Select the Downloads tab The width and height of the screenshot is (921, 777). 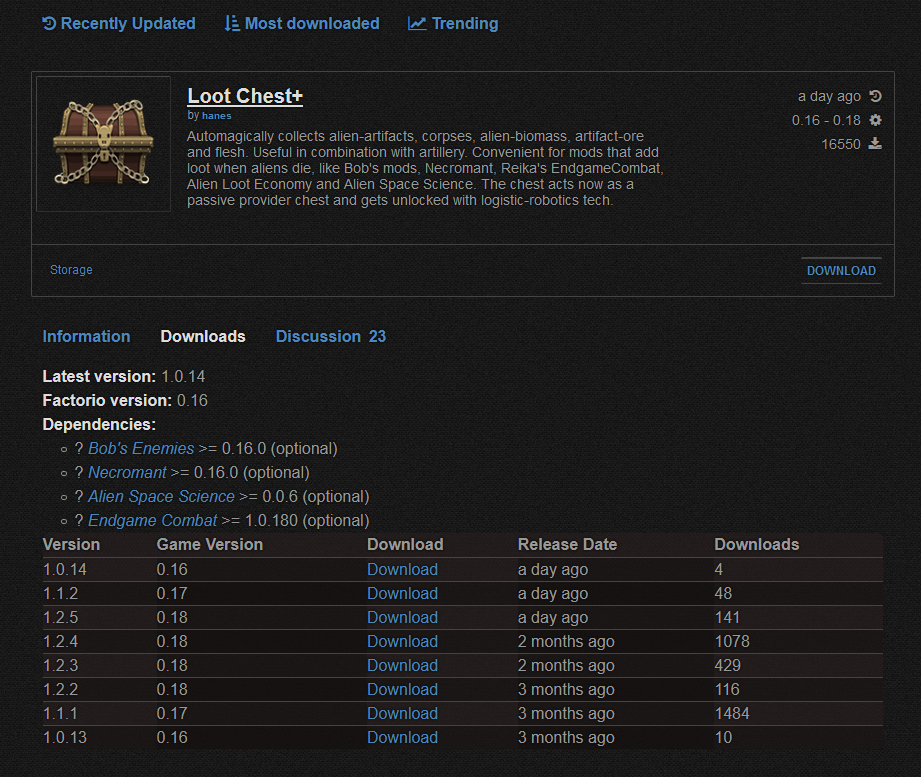click(203, 337)
